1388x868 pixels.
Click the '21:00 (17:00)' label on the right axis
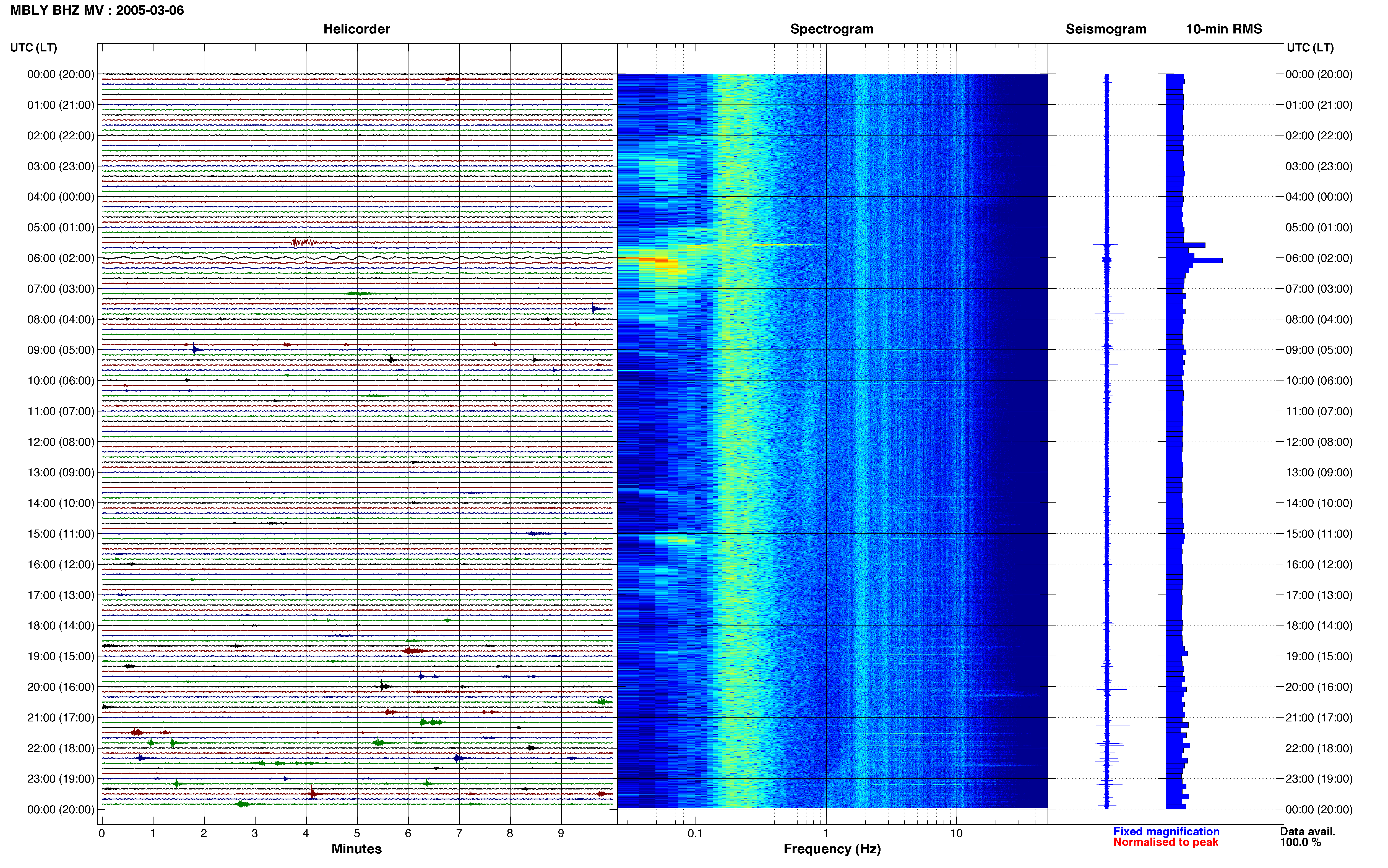[1319, 718]
